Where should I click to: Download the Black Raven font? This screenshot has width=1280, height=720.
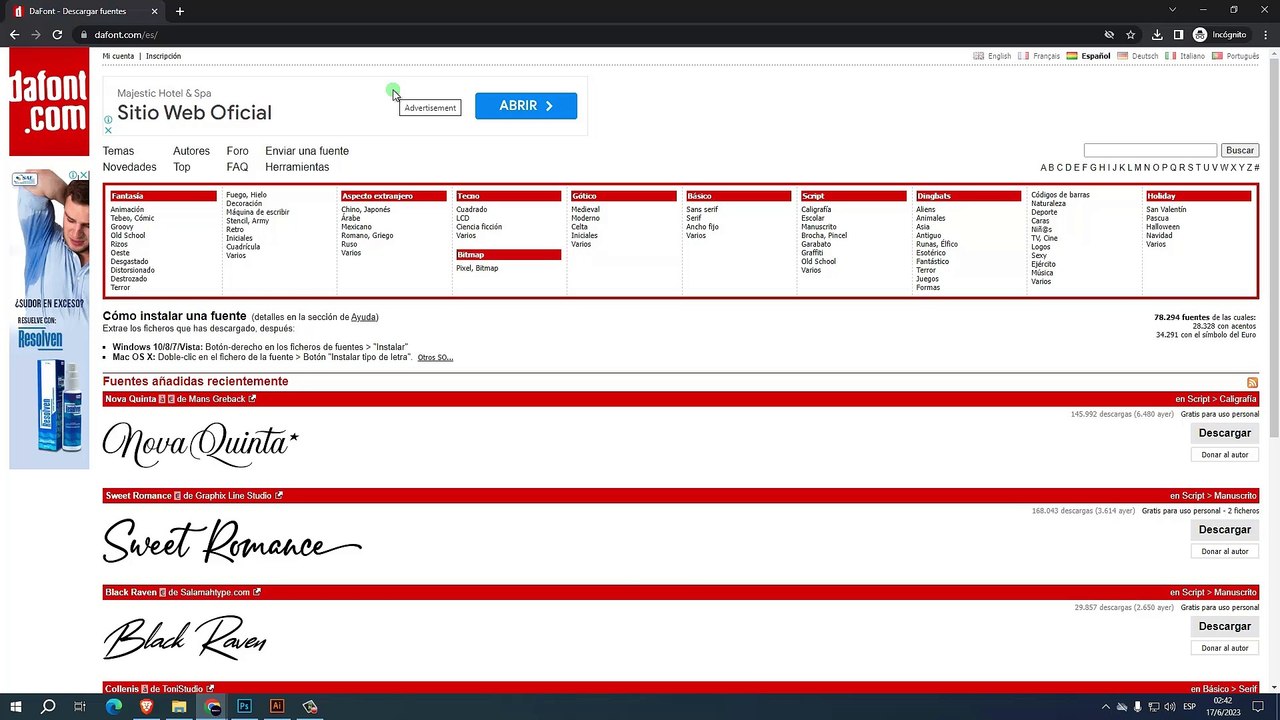[1225, 626]
